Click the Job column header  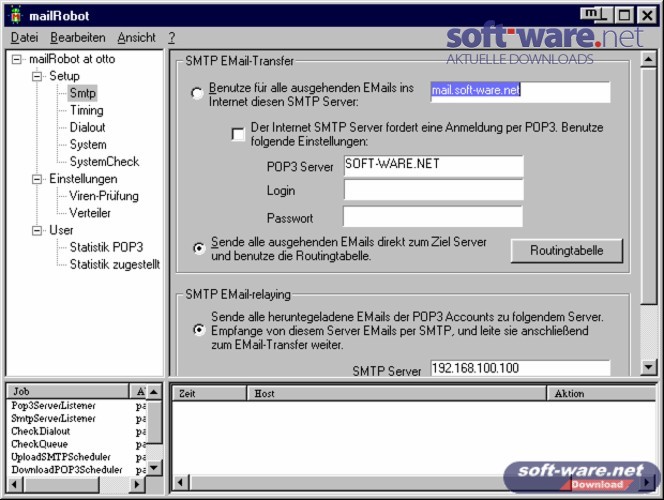point(68,392)
